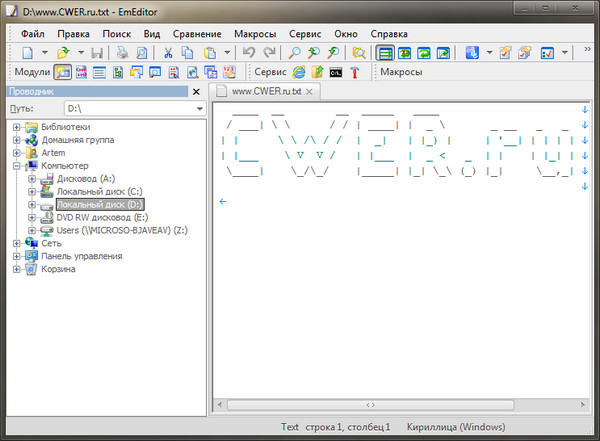
Task: Expand the Библиотеки tree node
Action: pyautogui.click(x=17, y=127)
